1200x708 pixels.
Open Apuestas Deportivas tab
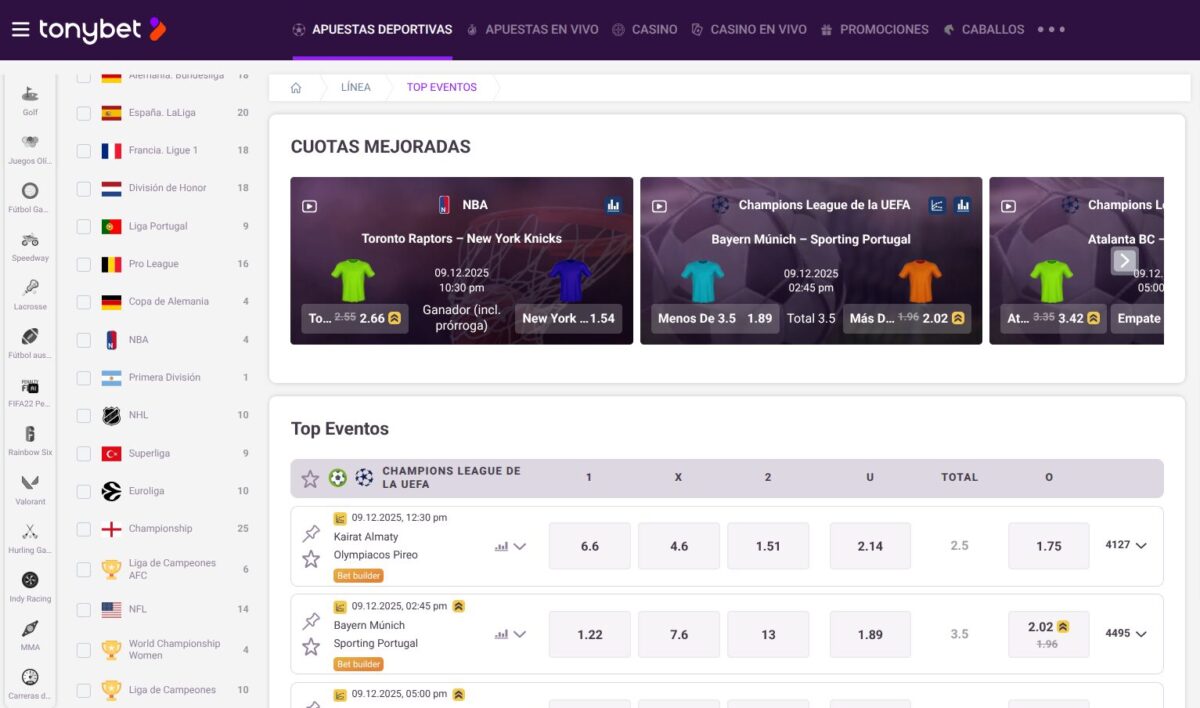[372, 30]
